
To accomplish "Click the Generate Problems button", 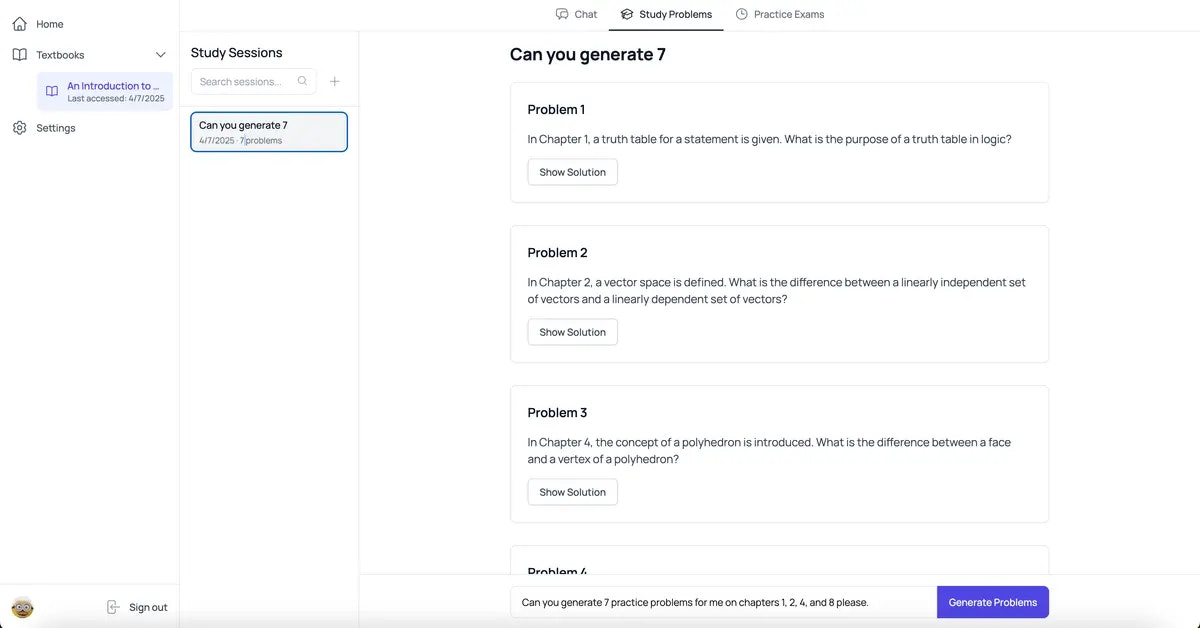I will point(993,602).
